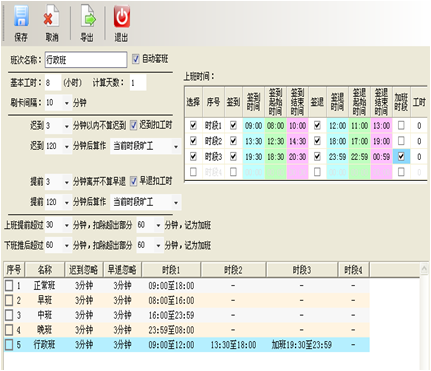This screenshot has height=371, width=431.
Task: Click the 12:00 签退时间 cell of 时段1
Action: (338, 126)
